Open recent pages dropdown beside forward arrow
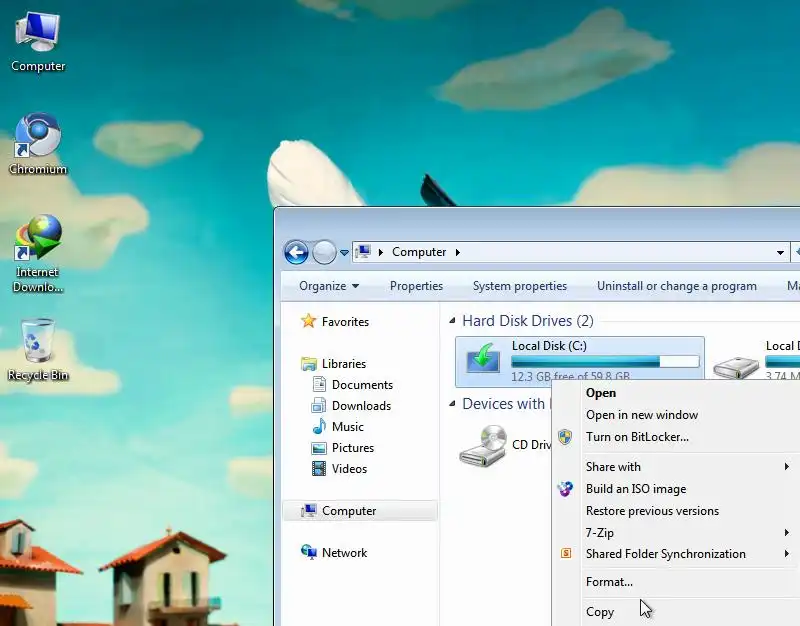Viewport: 800px width, 626px height. coord(344,253)
